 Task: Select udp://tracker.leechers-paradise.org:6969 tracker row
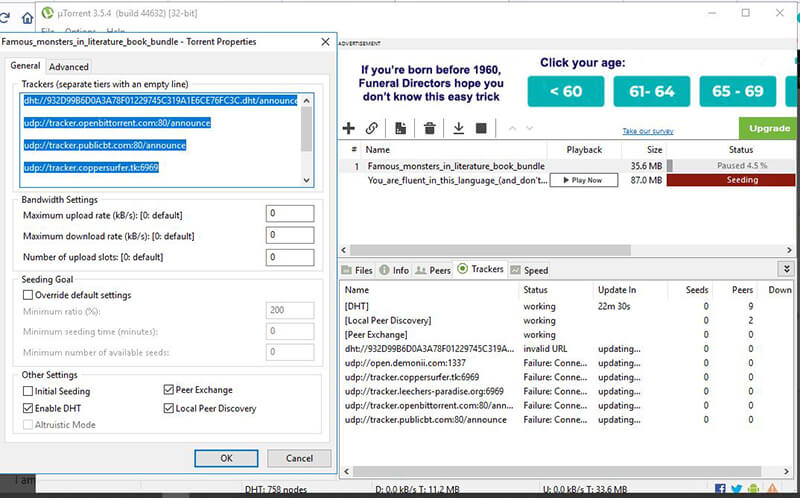pos(566,391)
